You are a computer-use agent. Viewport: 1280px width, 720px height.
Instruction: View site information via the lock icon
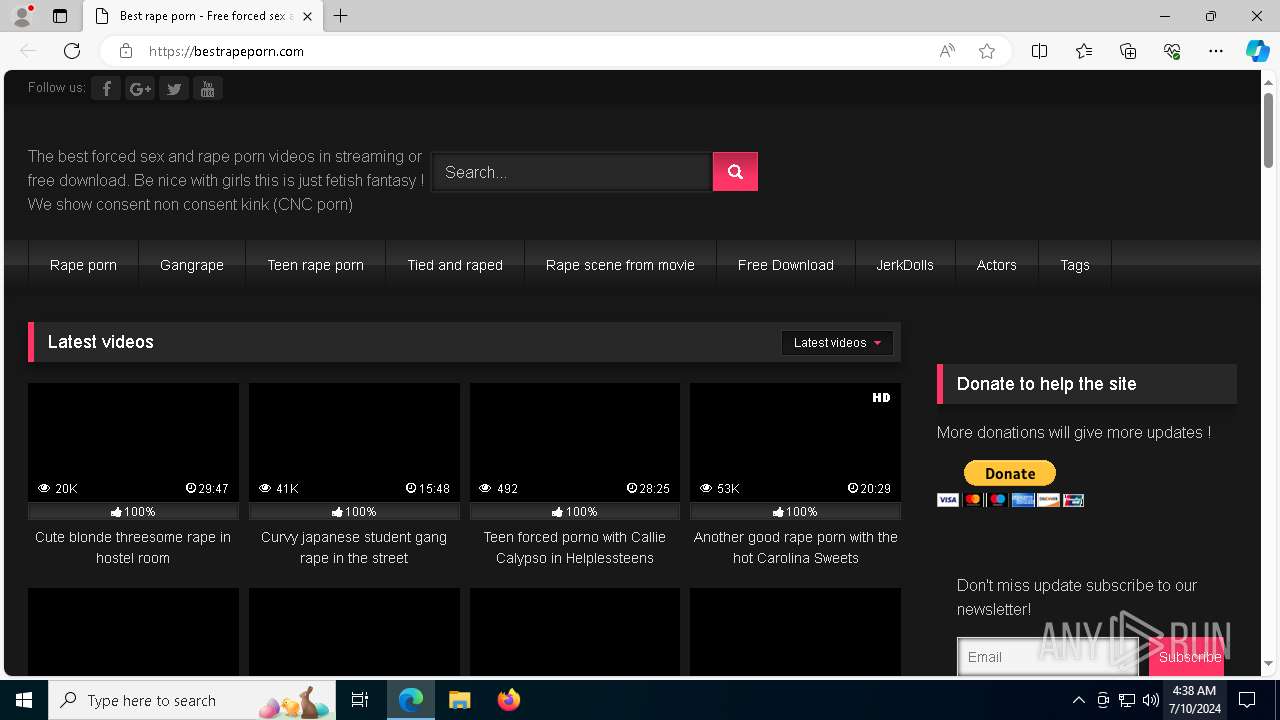click(x=126, y=51)
